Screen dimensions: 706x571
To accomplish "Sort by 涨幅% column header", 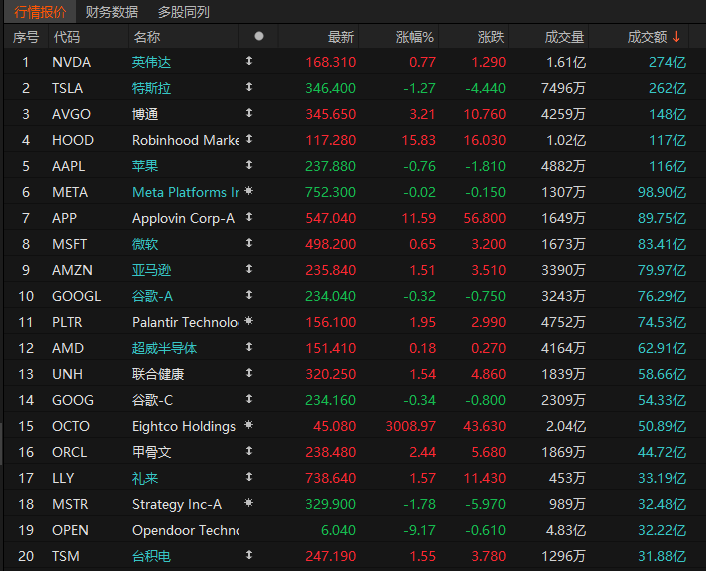I will pyautogui.click(x=415, y=37).
